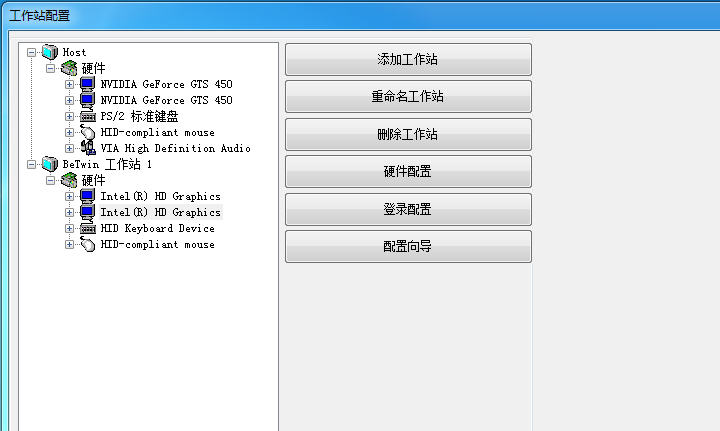Click the second Intel(R) HD Graphics monitor icon
The width and height of the screenshot is (720, 431).
(87, 213)
